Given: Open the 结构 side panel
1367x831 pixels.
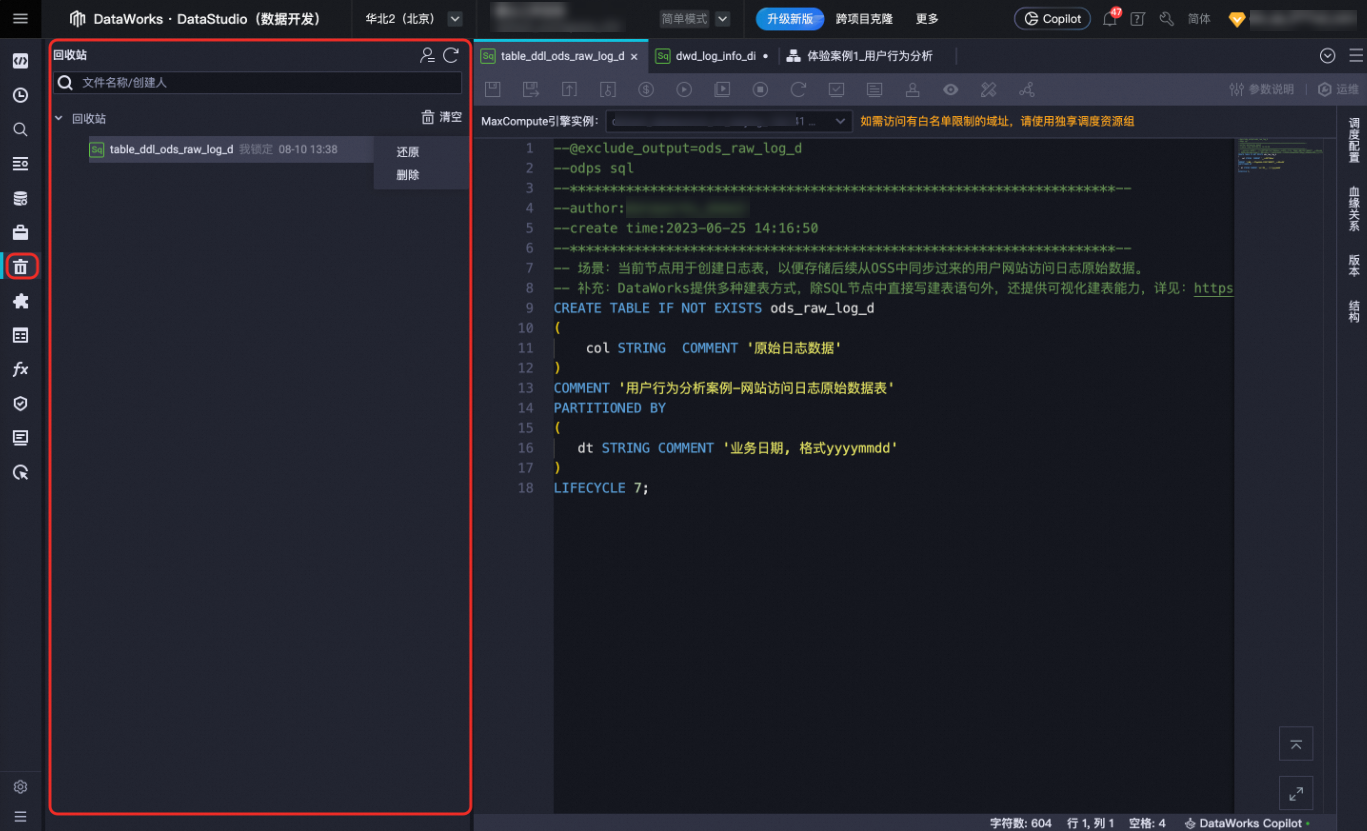Looking at the screenshot, I should (x=1353, y=312).
